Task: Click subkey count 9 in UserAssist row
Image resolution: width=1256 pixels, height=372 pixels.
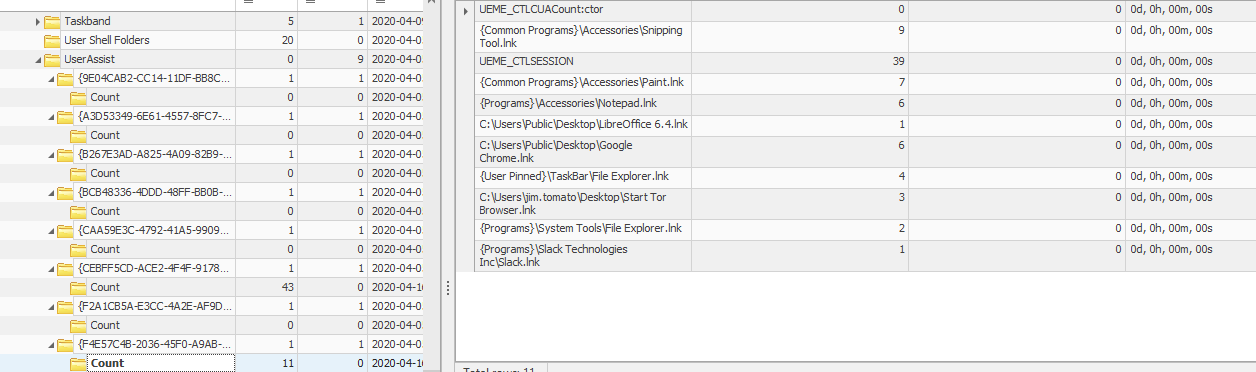Action: point(360,59)
